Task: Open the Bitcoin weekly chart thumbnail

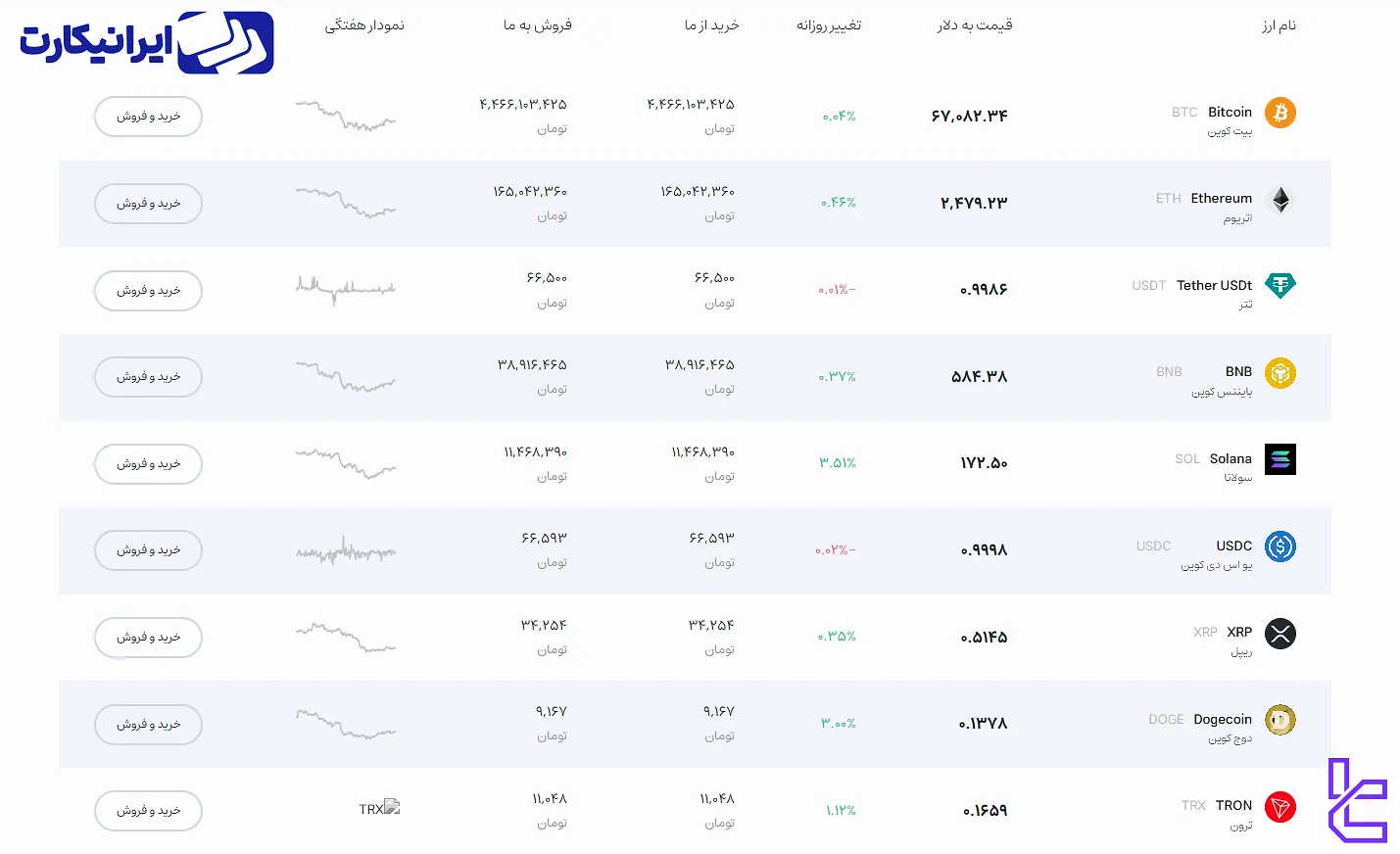Action: coord(346,116)
